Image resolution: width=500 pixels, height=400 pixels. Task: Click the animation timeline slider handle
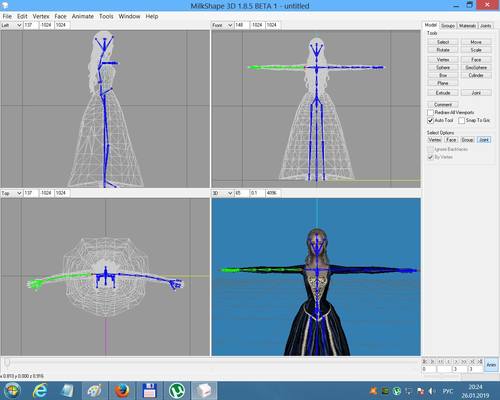click(7, 362)
